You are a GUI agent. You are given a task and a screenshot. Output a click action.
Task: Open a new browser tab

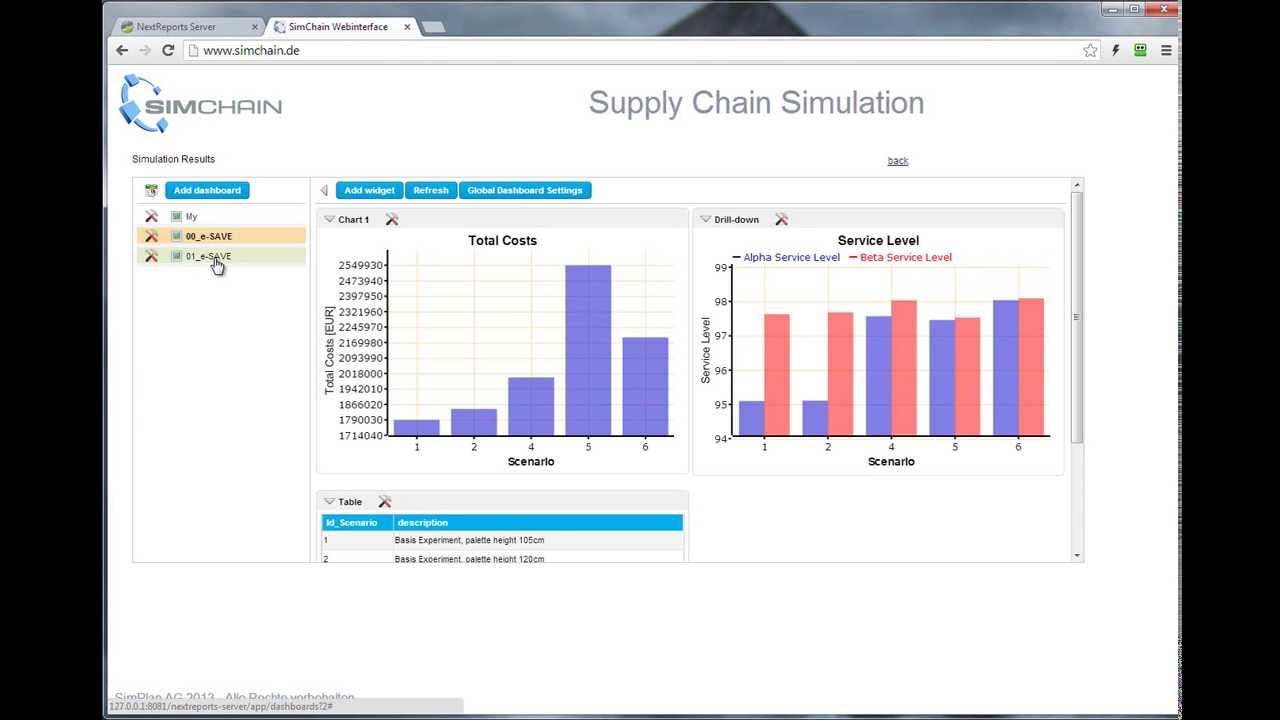(x=433, y=27)
